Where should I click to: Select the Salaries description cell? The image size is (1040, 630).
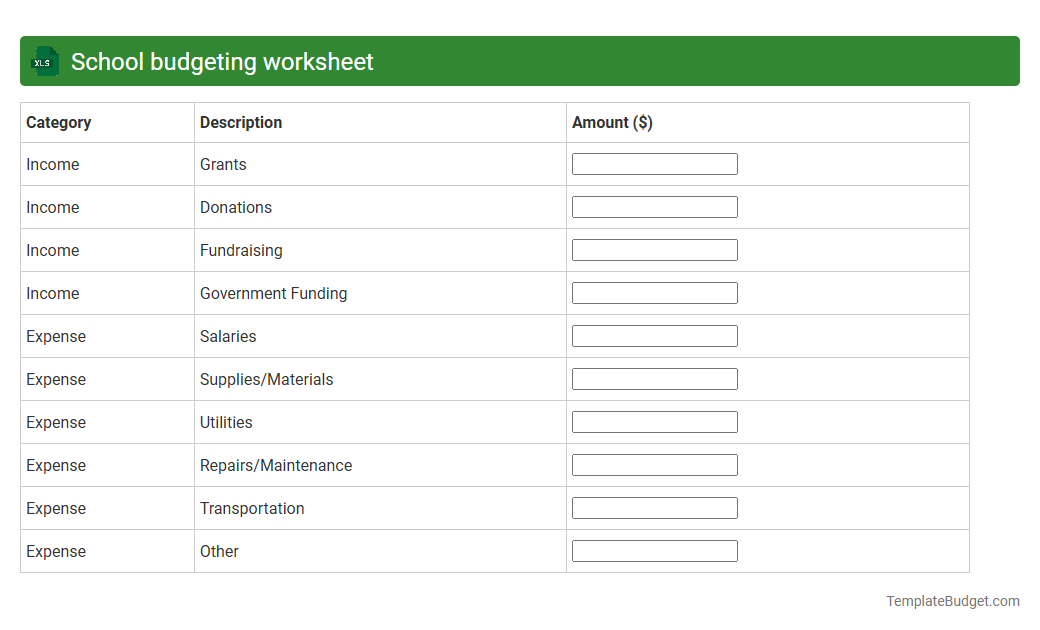tap(228, 336)
